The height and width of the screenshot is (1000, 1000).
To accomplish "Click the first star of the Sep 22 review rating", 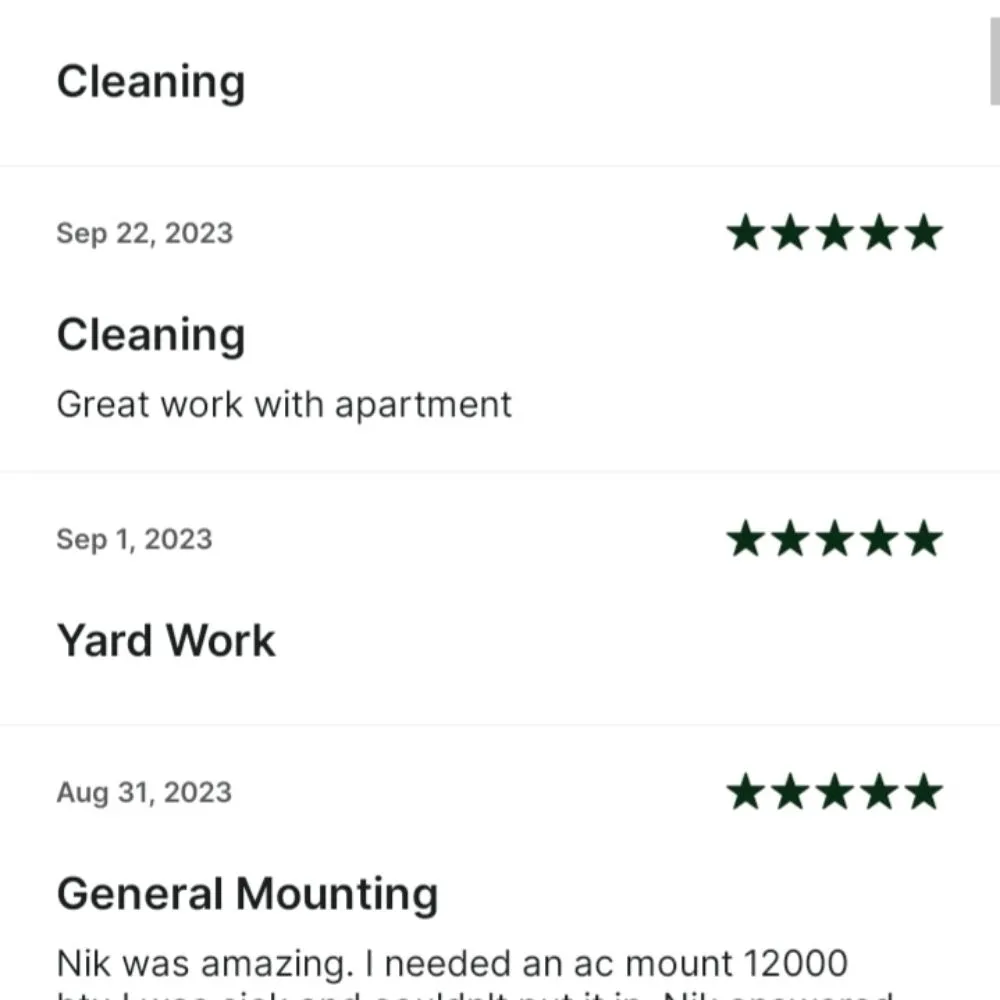I will tap(746, 232).
